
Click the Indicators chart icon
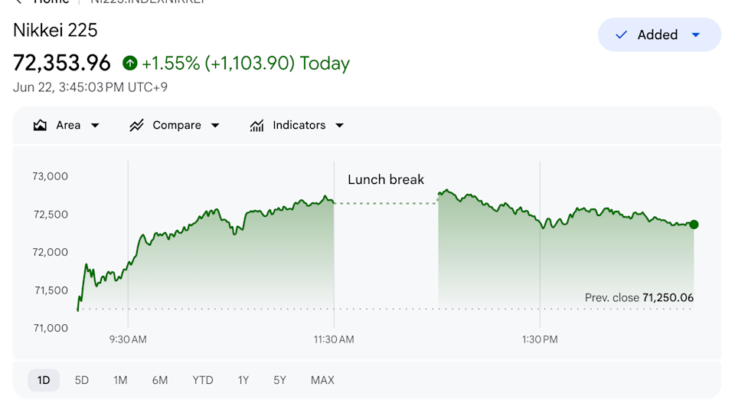point(257,125)
